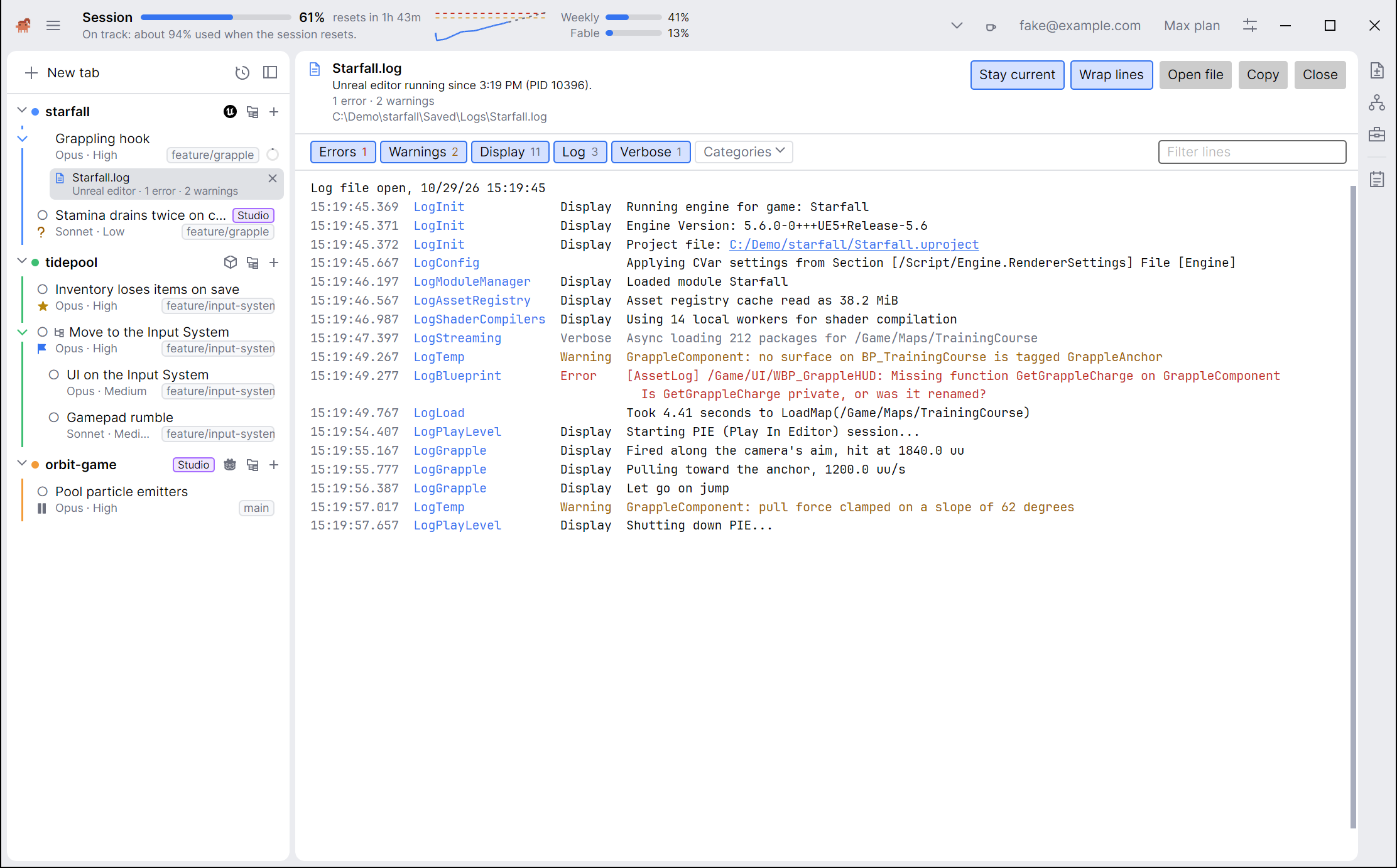Select Inventory loses items on save session
The height and width of the screenshot is (868, 1397).
155,297
